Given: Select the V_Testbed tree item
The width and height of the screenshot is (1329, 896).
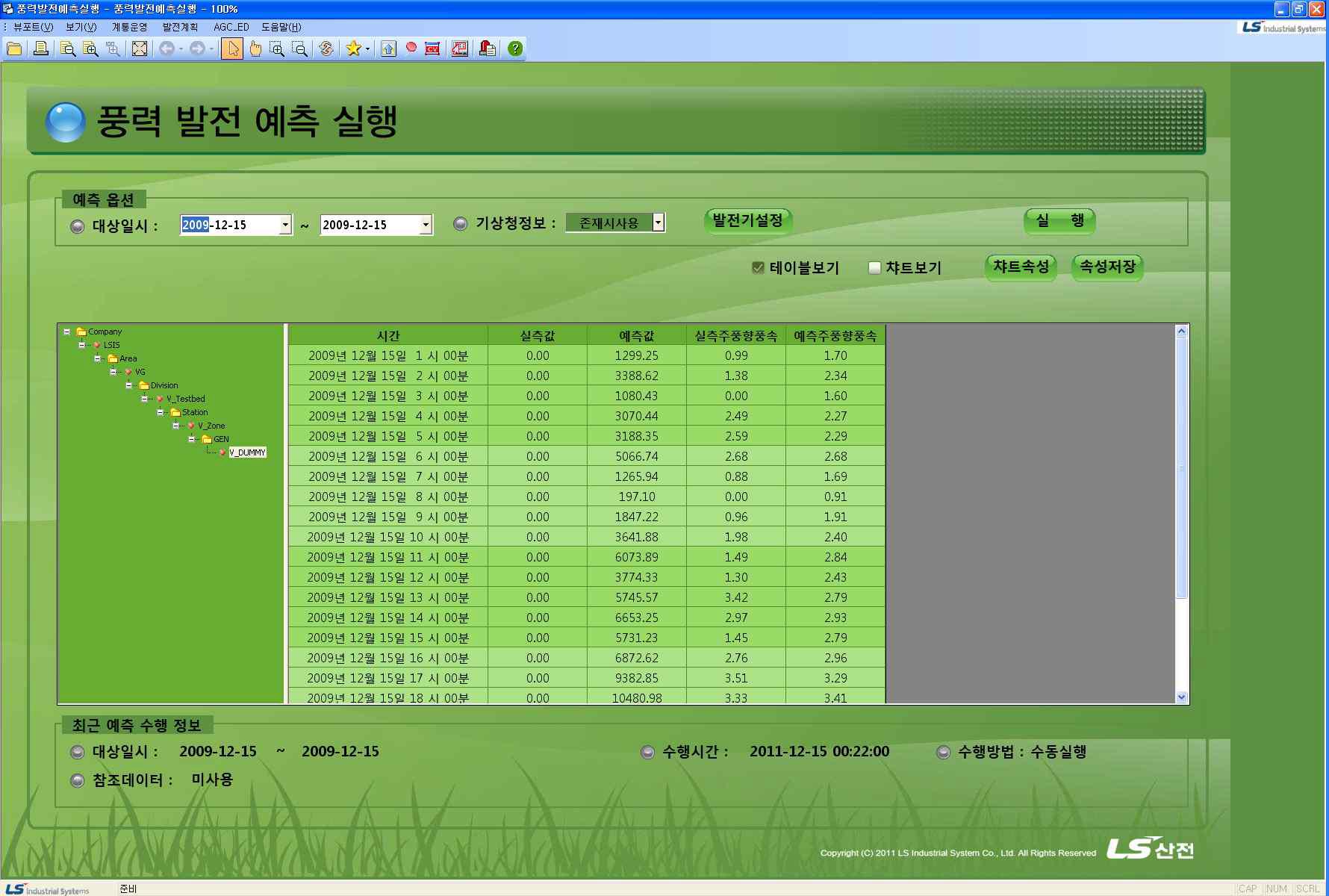Looking at the screenshot, I should (186, 399).
